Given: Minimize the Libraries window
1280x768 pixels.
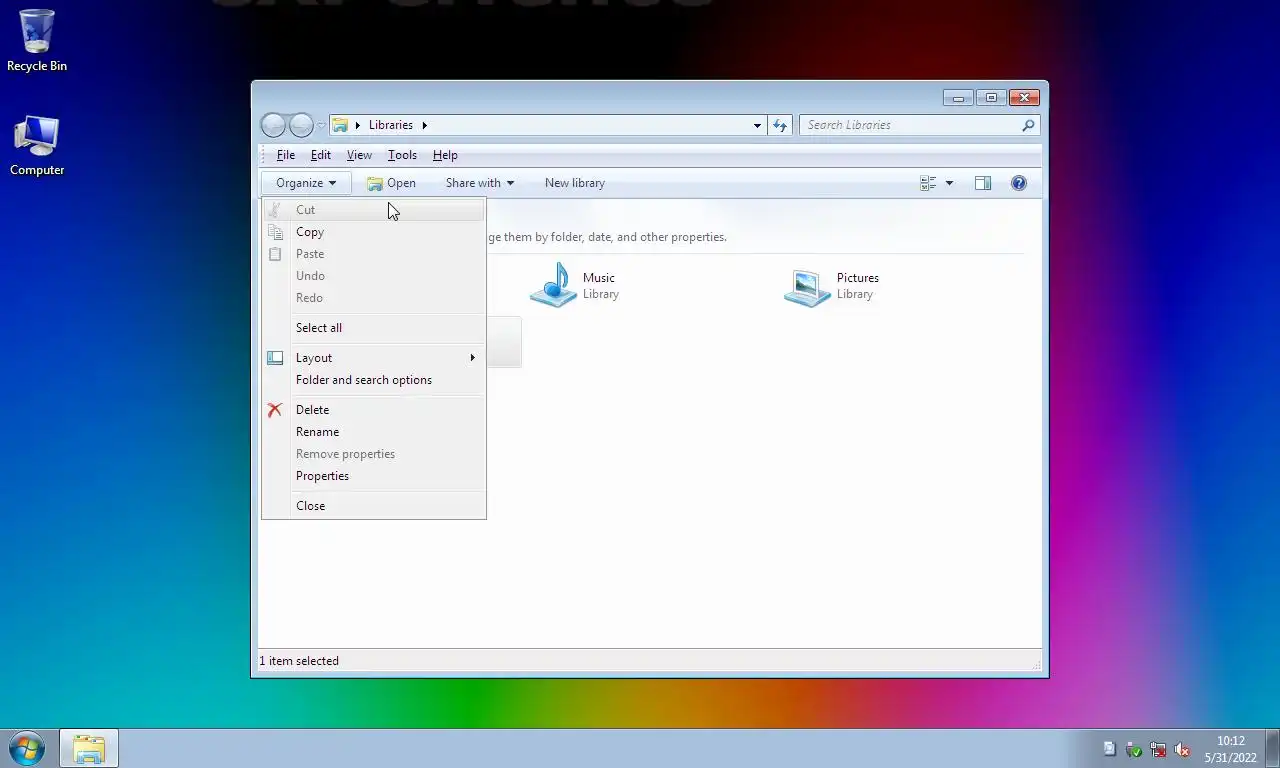Looking at the screenshot, I should pos(958,97).
